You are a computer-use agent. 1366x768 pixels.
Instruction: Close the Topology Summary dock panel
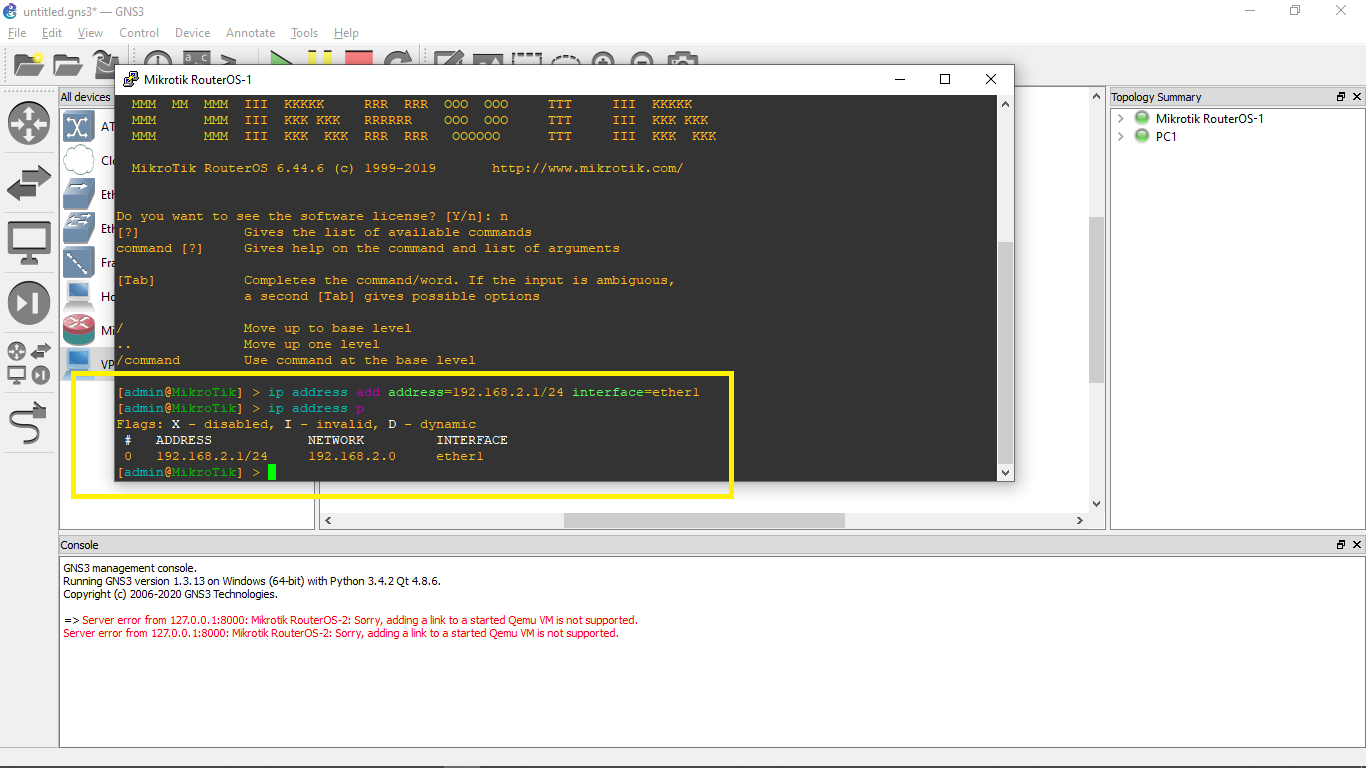(1357, 97)
